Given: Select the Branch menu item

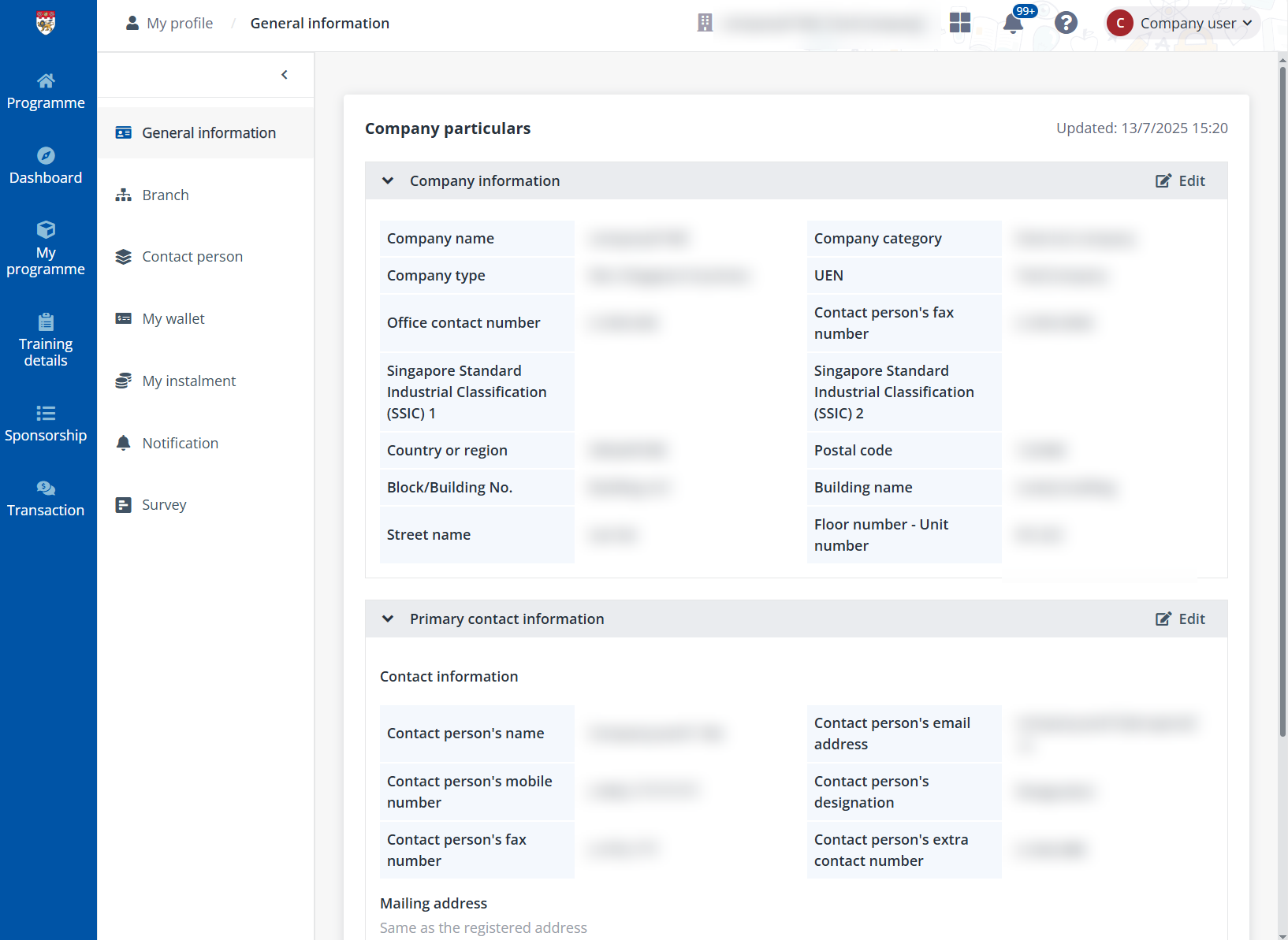Looking at the screenshot, I should pos(166,195).
